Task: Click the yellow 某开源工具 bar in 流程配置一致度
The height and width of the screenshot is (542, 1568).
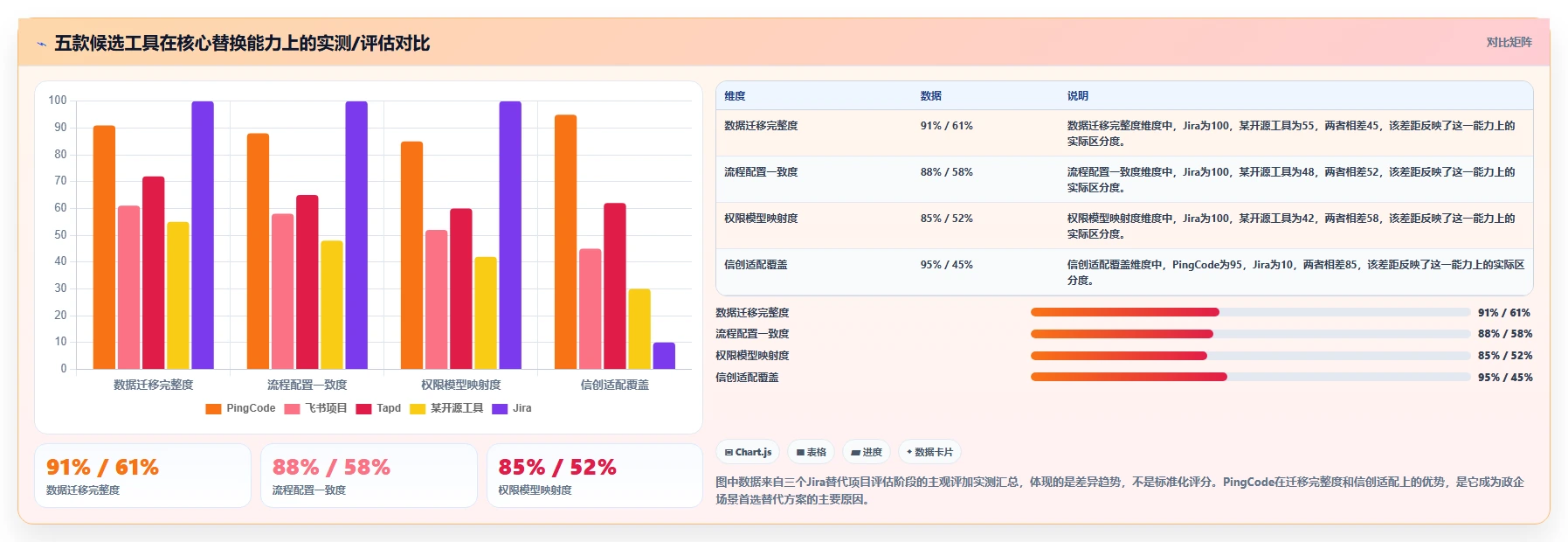Action: pos(332,305)
